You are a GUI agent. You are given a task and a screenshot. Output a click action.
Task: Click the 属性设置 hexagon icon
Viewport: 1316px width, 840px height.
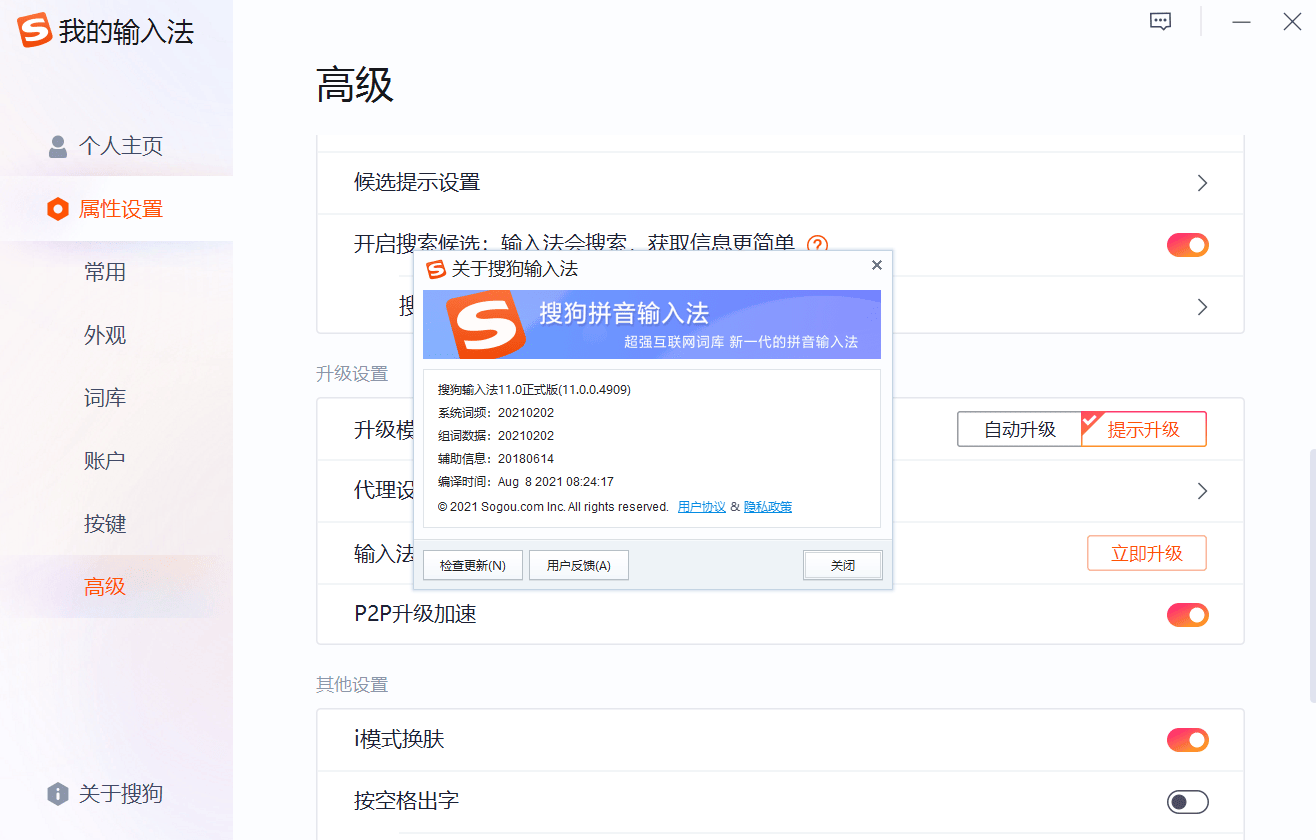[58, 209]
